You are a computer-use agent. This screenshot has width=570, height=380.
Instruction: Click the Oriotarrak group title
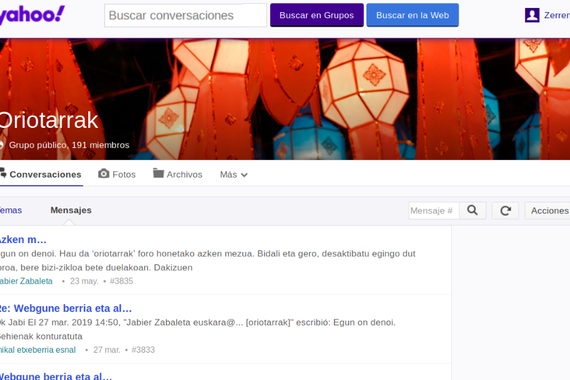click(49, 120)
